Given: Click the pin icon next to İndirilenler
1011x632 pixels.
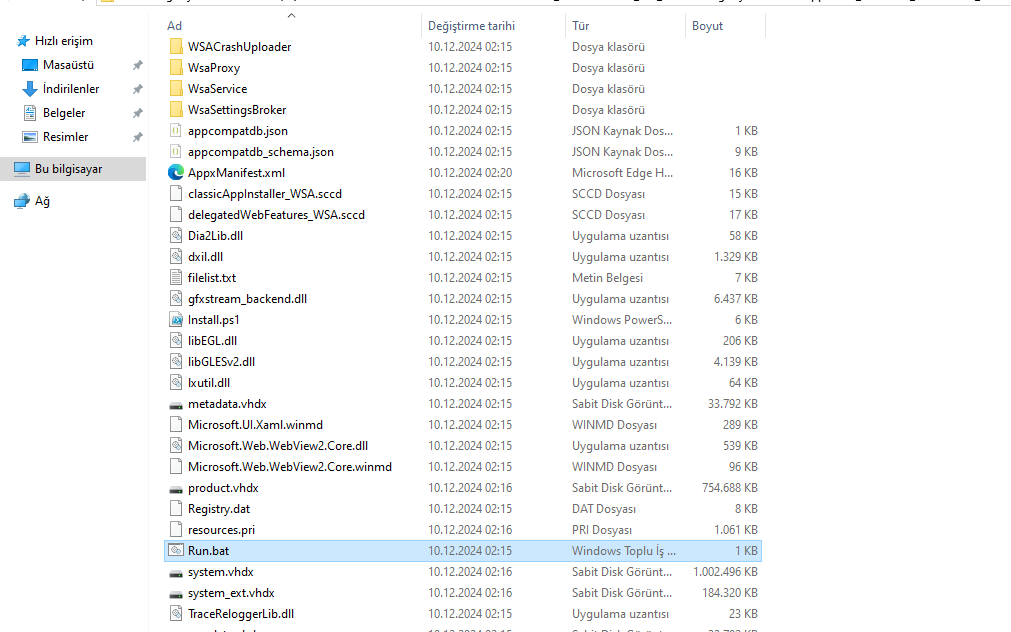Looking at the screenshot, I should click(x=137, y=89).
